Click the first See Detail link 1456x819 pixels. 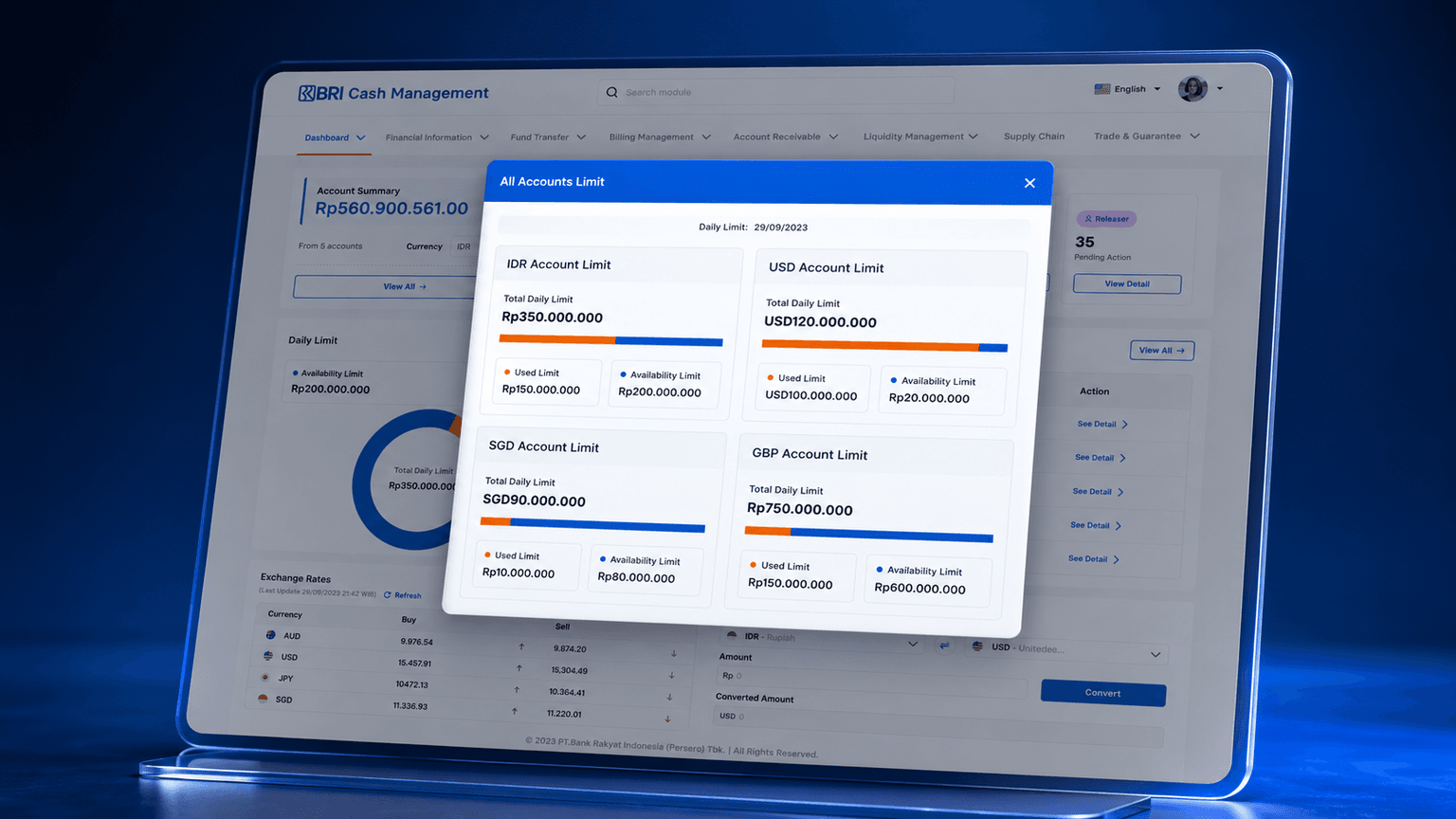click(x=1102, y=424)
